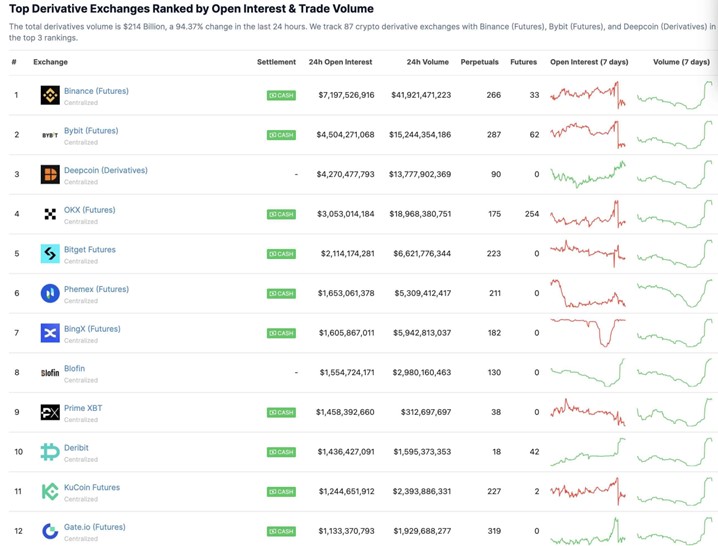Click the CASH settlement badge for Binance

click(x=281, y=96)
